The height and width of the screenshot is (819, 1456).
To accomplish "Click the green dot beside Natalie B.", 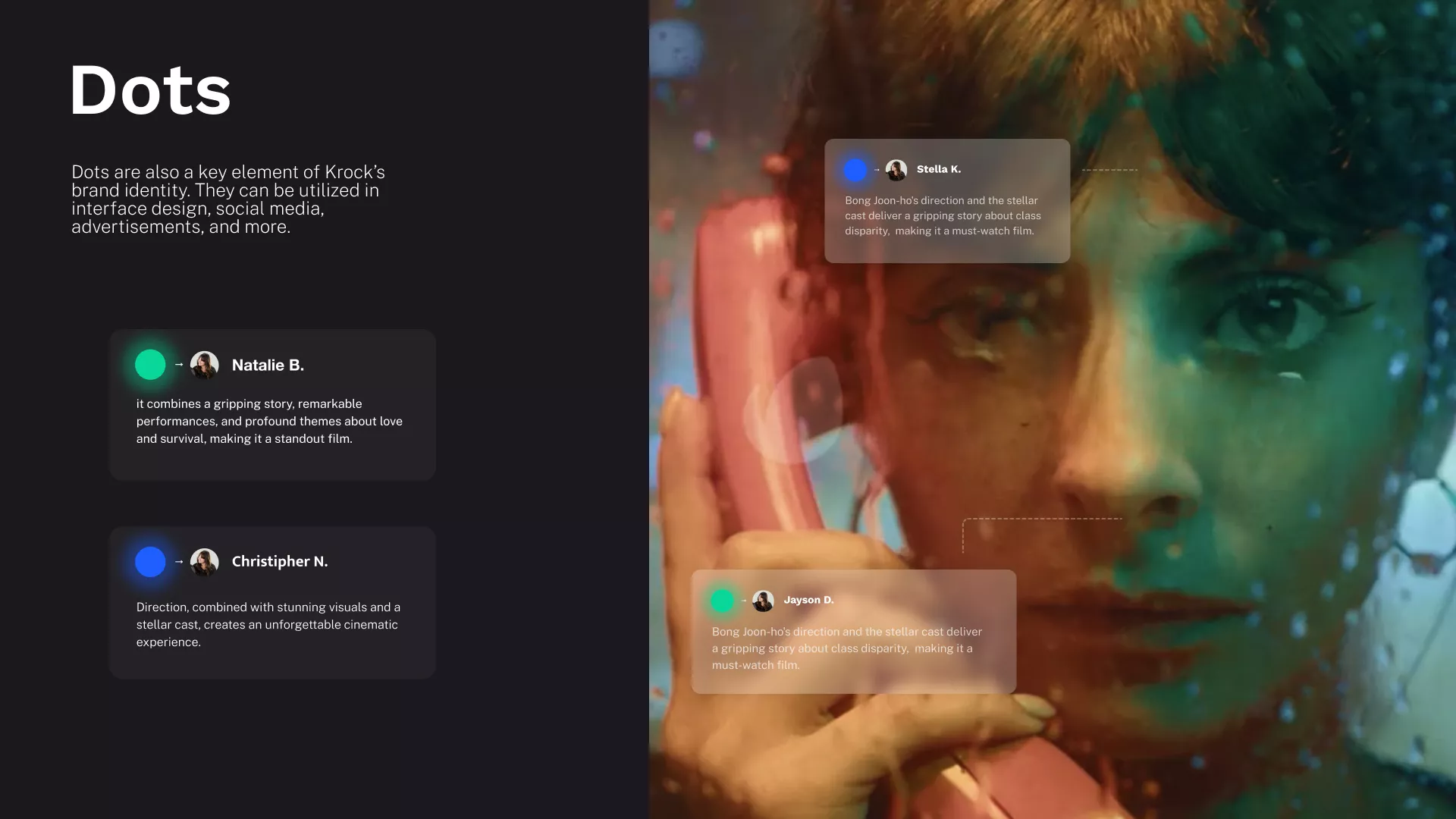I will [150, 365].
